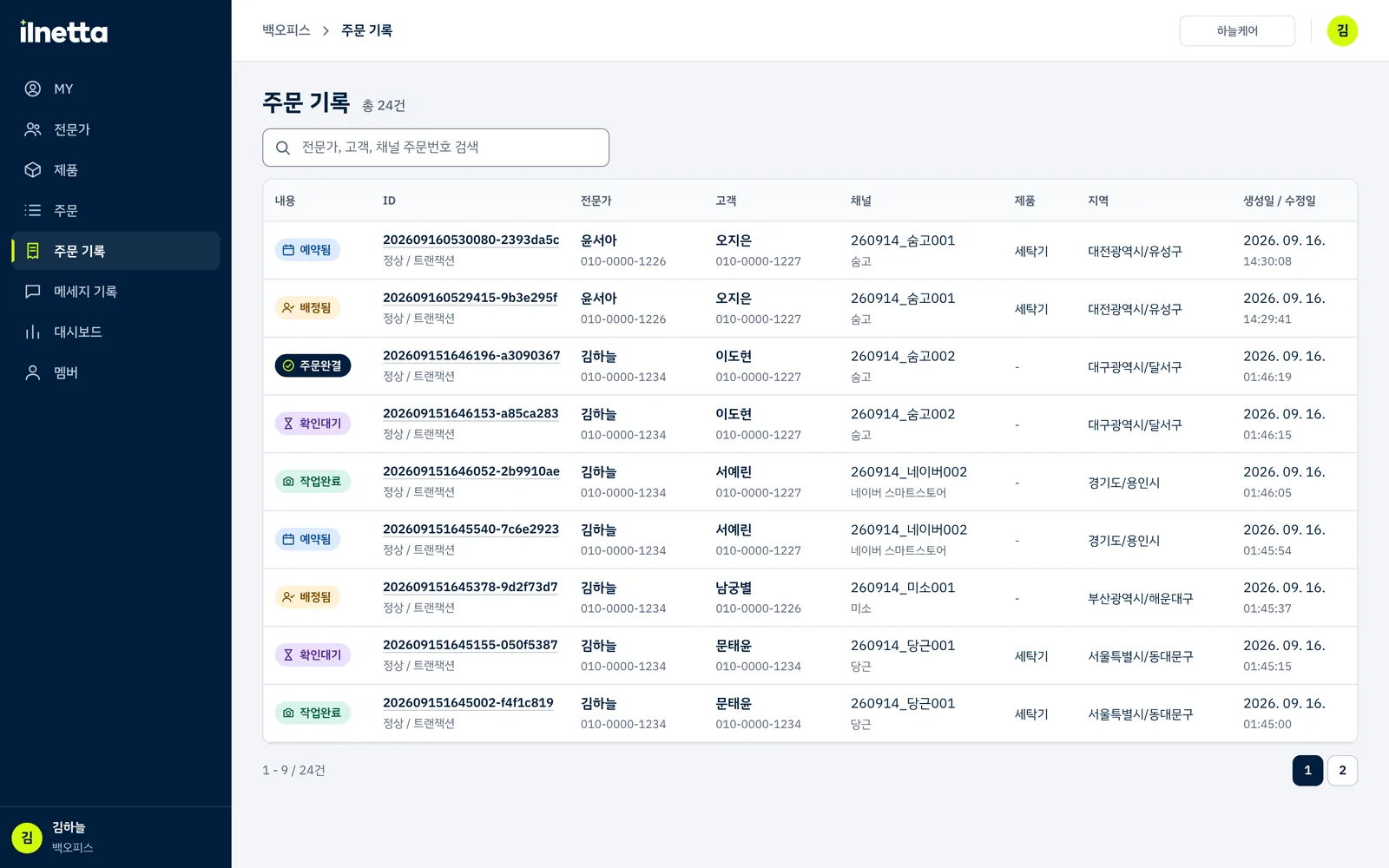Click 확인대기 badge for order a85ca283
1389x868 pixels.
coord(313,424)
